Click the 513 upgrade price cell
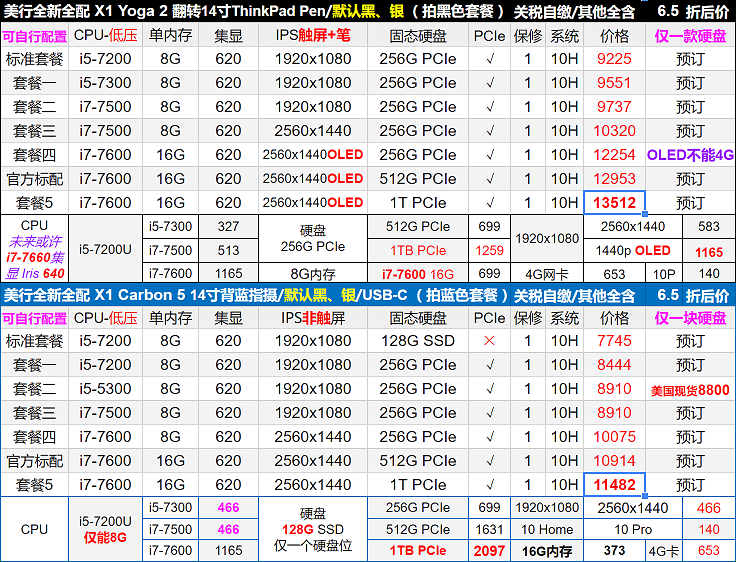 (x=228, y=250)
